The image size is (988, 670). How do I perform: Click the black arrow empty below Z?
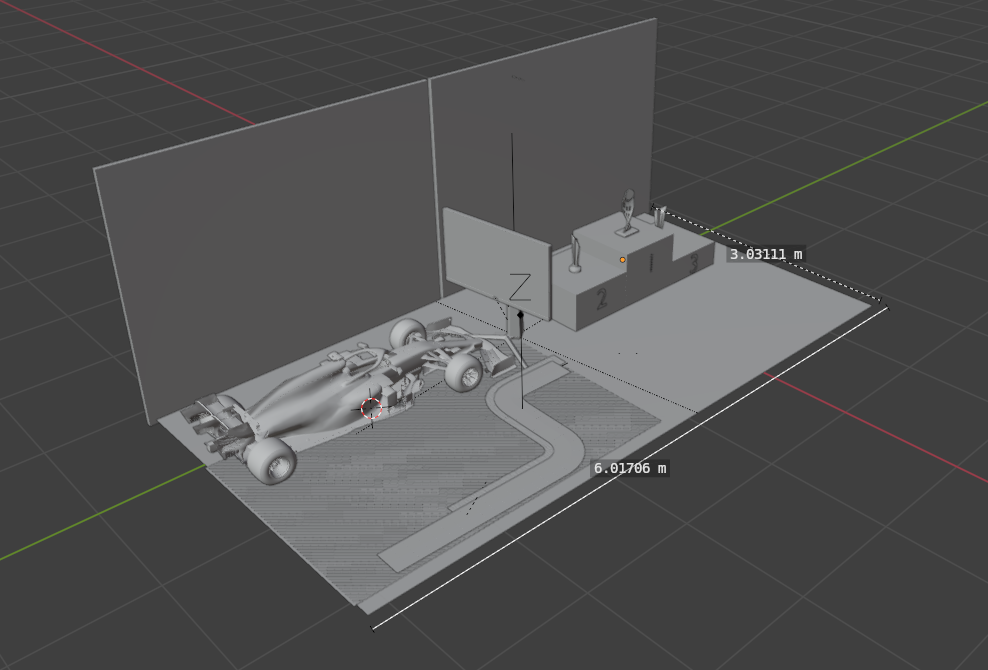[520, 318]
